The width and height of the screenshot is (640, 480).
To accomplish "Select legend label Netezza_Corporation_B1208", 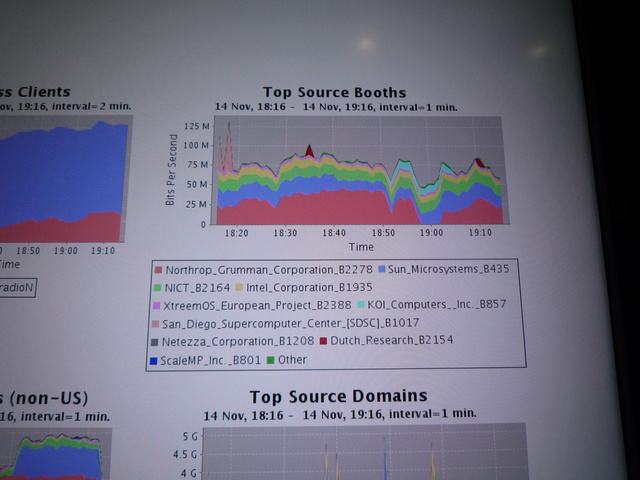I will (x=238, y=342).
